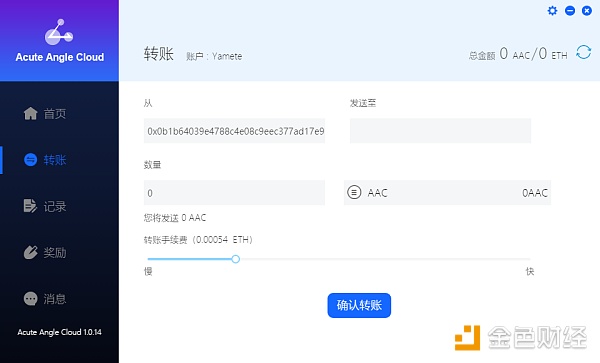600x363 pixels.
Task: Click the home icon beside 首页
Action: click(x=31, y=114)
